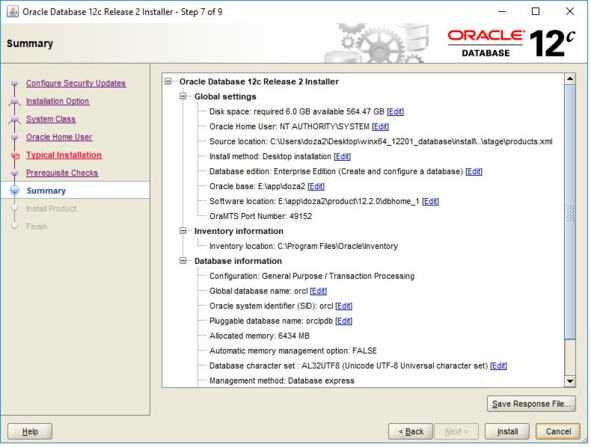Edit the Global database name
This screenshot has height=447, width=591.
pos(318,291)
